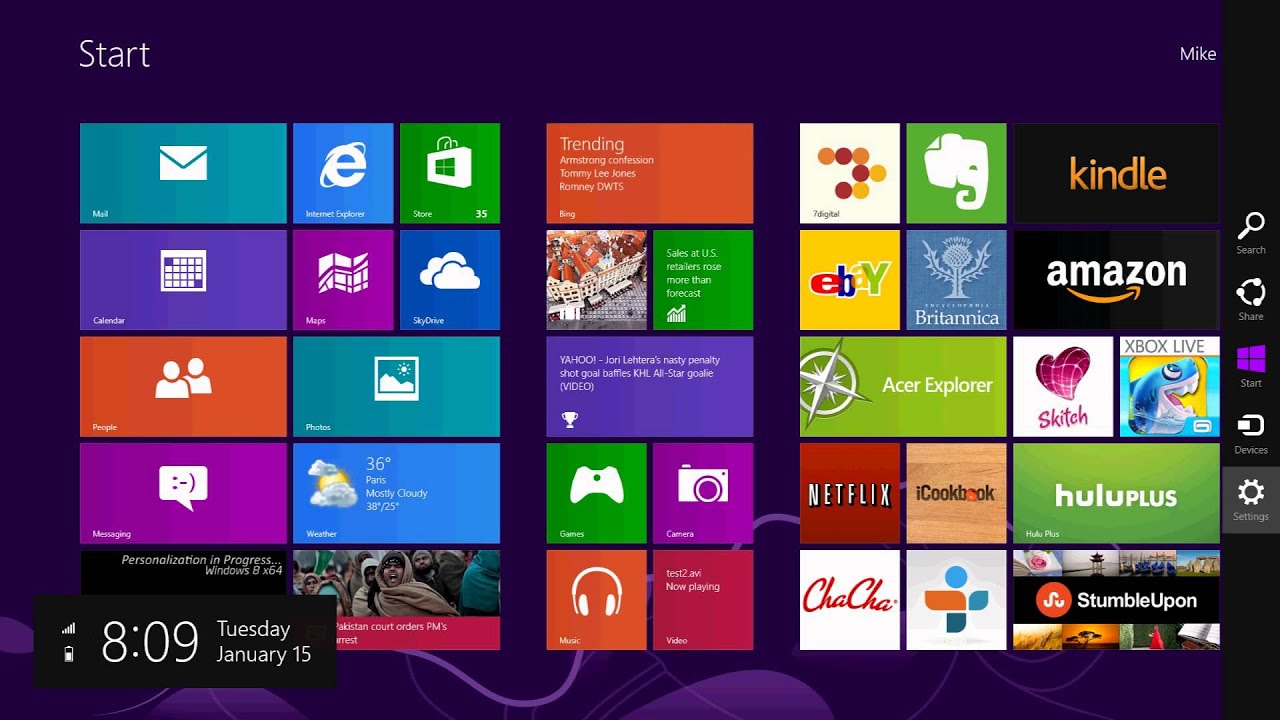The height and width of the screenshot is (720, 1280).
Task: Launch the Acer Explorer tile
Action: (903, 386)
